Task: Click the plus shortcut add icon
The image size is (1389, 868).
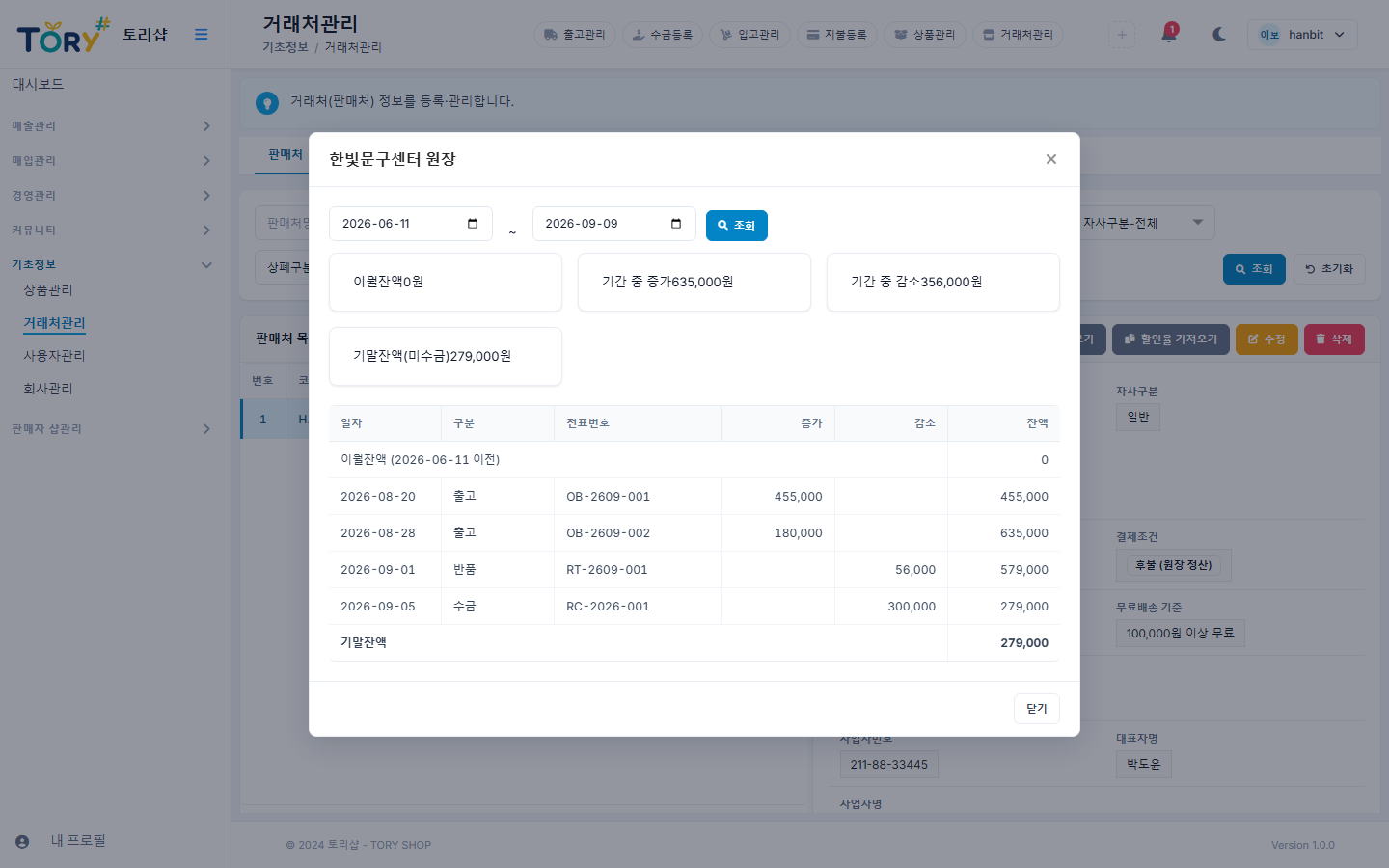Action: (x=1122, y=35)
